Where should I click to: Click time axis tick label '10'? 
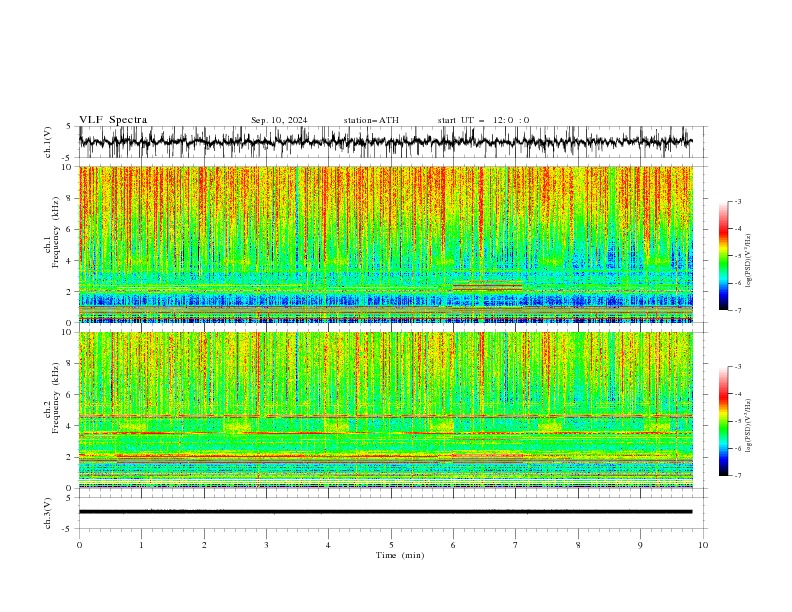[x=703, y=545]
